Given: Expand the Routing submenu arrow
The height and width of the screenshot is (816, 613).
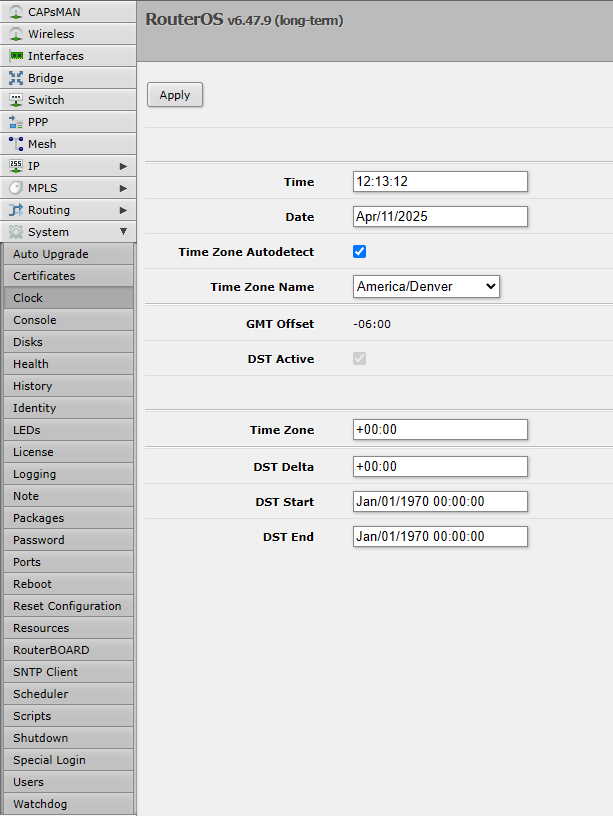Looking at the screenshot, I should click(123, 210).
